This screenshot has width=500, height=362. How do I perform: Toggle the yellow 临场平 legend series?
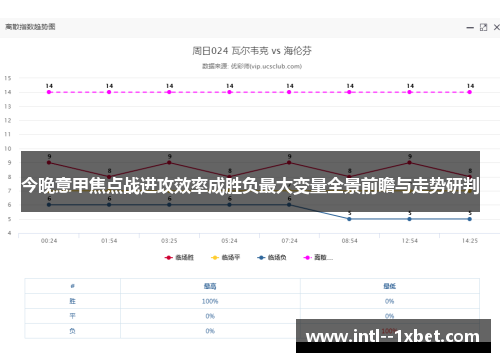tap(225, 257)
